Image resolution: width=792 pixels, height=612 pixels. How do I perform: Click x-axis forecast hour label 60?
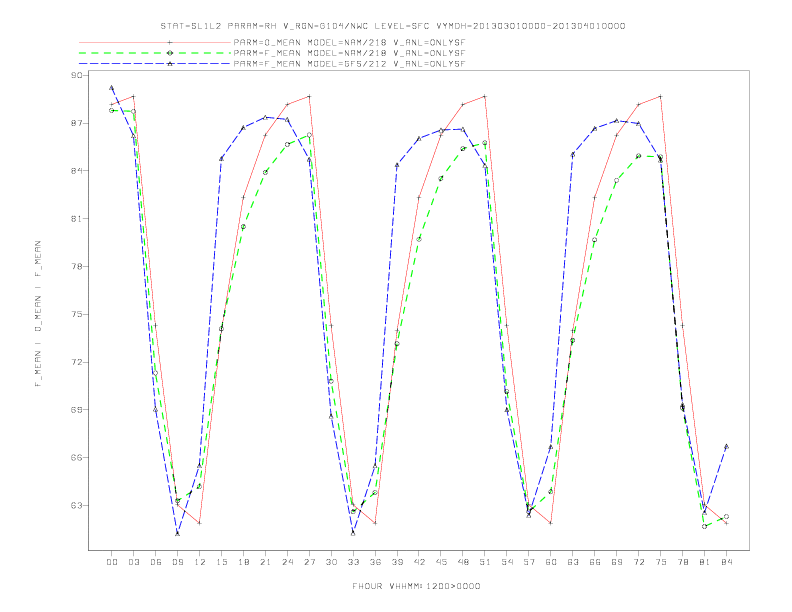[551, 562]
